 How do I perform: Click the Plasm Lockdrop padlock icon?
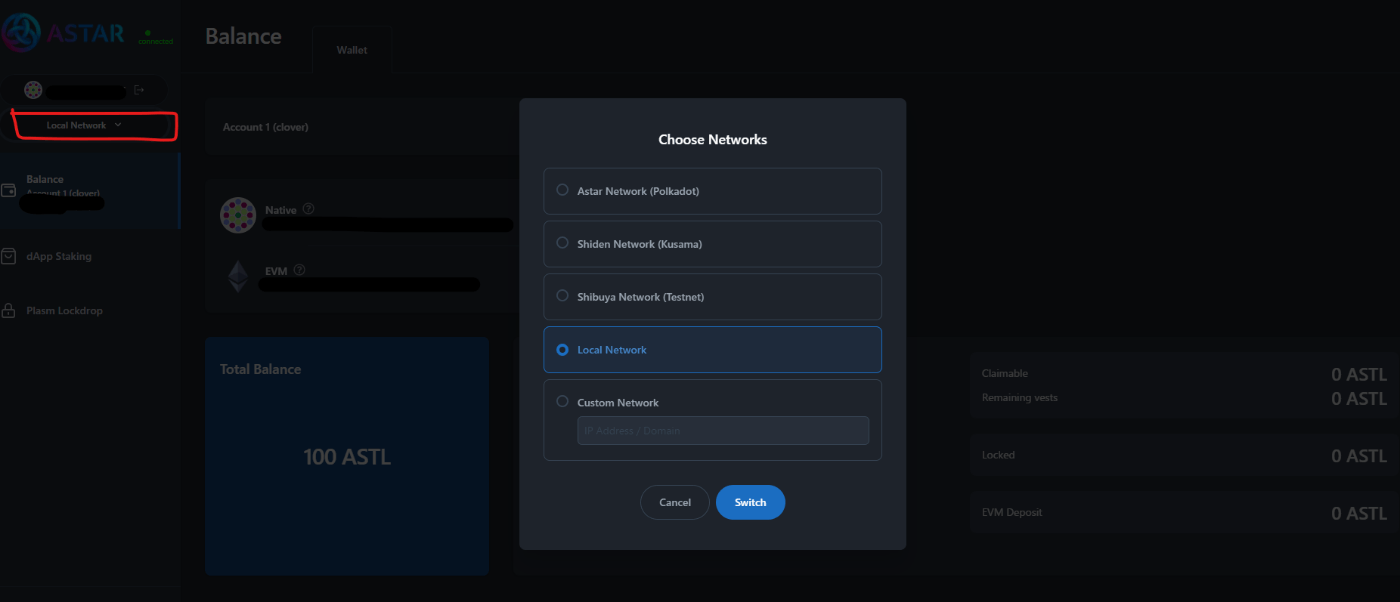click(9, 310)
